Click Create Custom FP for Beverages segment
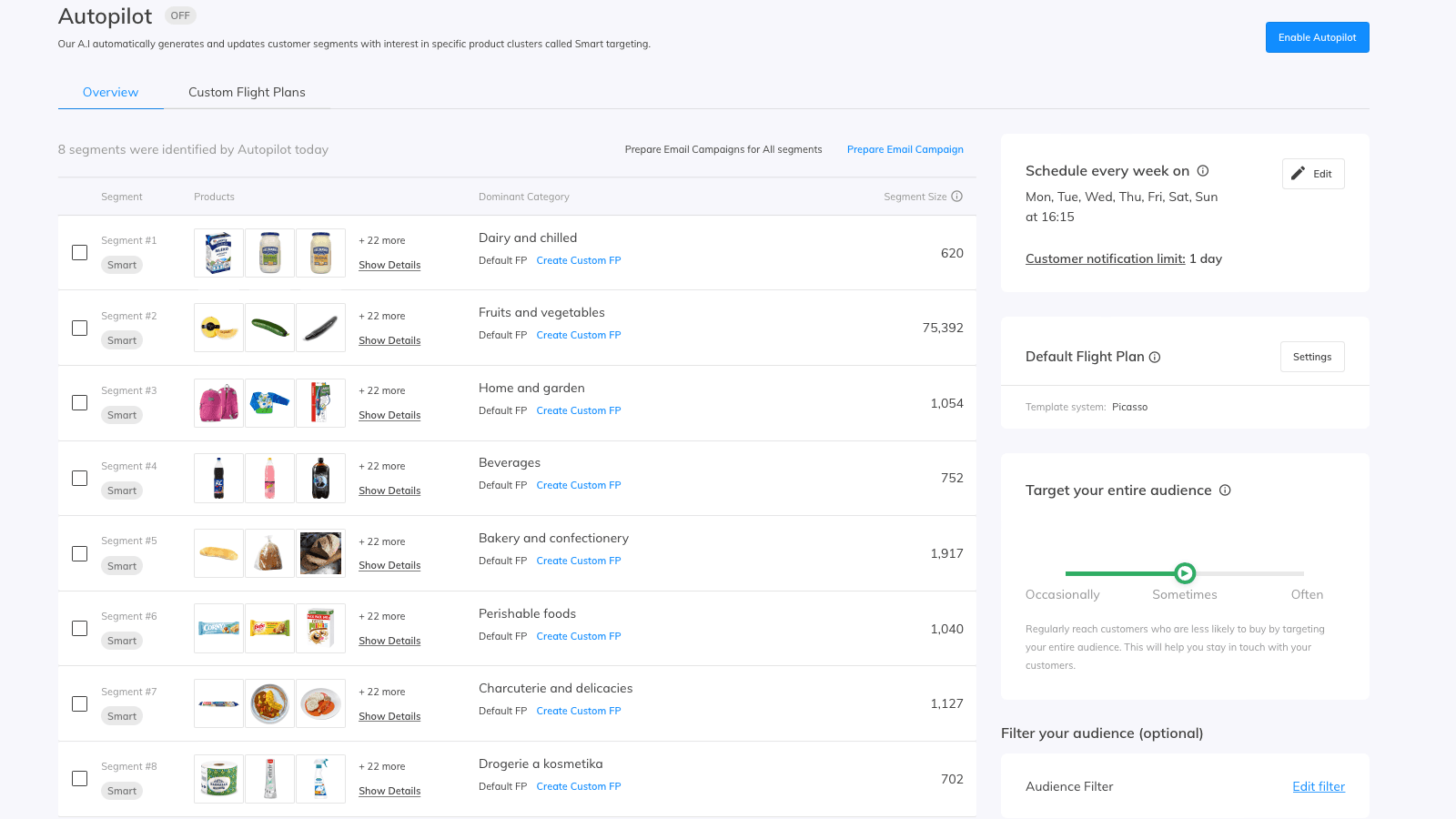This screenshot has height=819, width=1456. 579,484
